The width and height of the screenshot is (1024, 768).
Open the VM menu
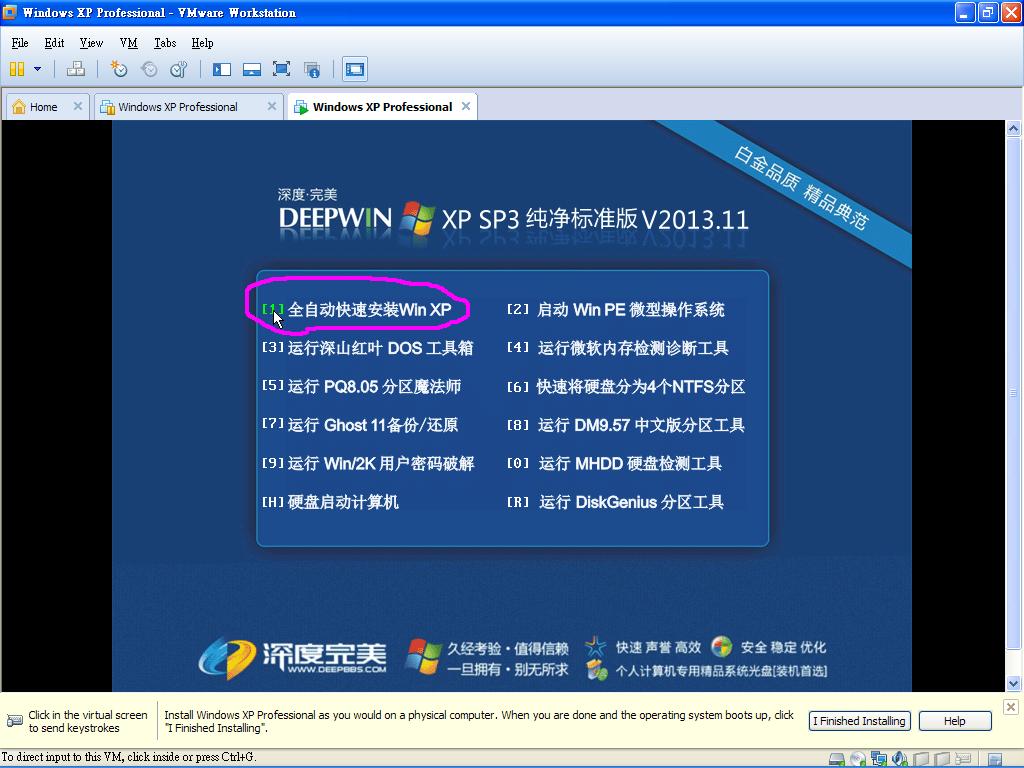[x=129, y=43]
